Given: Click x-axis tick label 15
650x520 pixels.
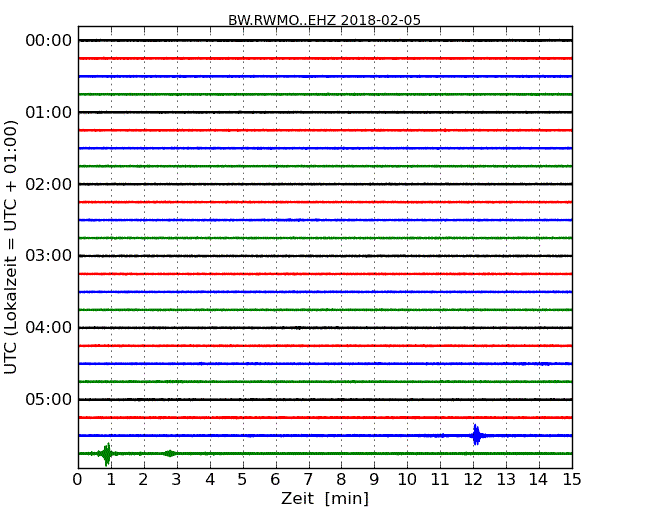Looking at the screenshot, I should click(572, 480).
